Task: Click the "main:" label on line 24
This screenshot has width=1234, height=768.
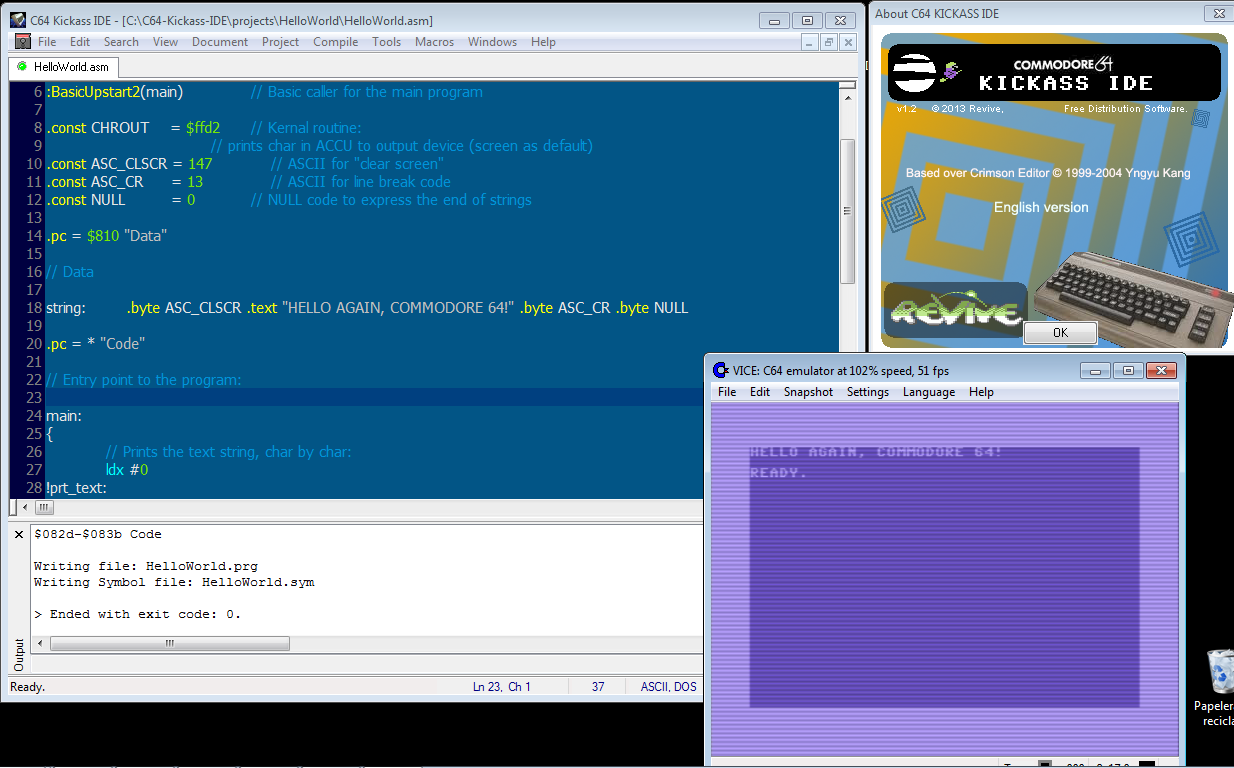Action: coord(64,416)
